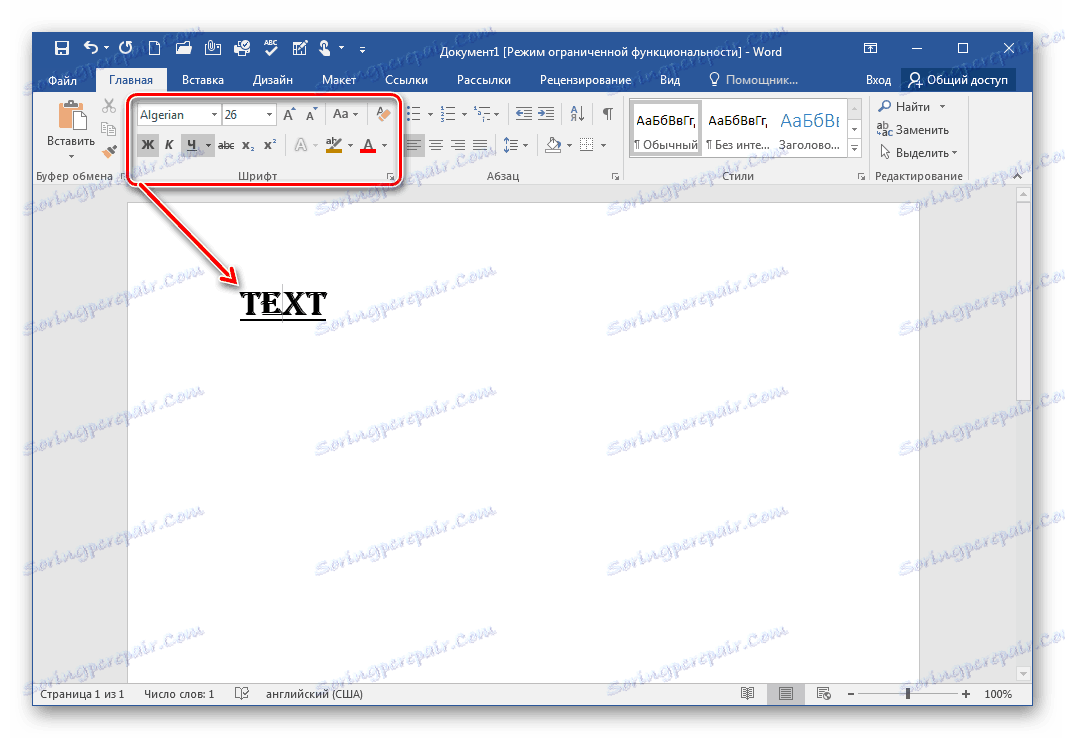The width and height of the screenshot is (1065, 738).
Task: Select the subscript icon
Action: tap(246, 144)
